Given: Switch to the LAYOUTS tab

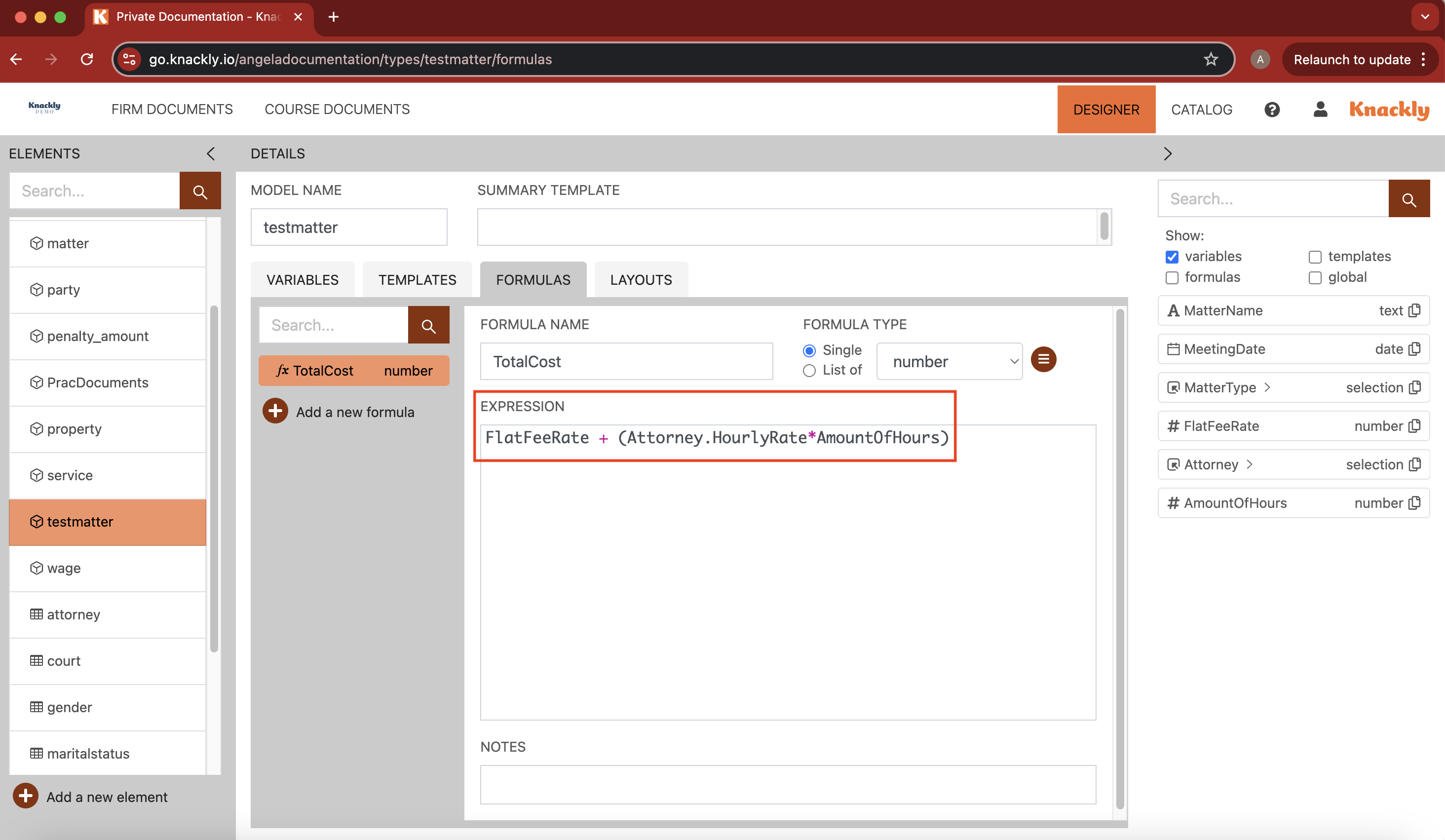Looking at the screenshot, I should click(x=641, y=279).
